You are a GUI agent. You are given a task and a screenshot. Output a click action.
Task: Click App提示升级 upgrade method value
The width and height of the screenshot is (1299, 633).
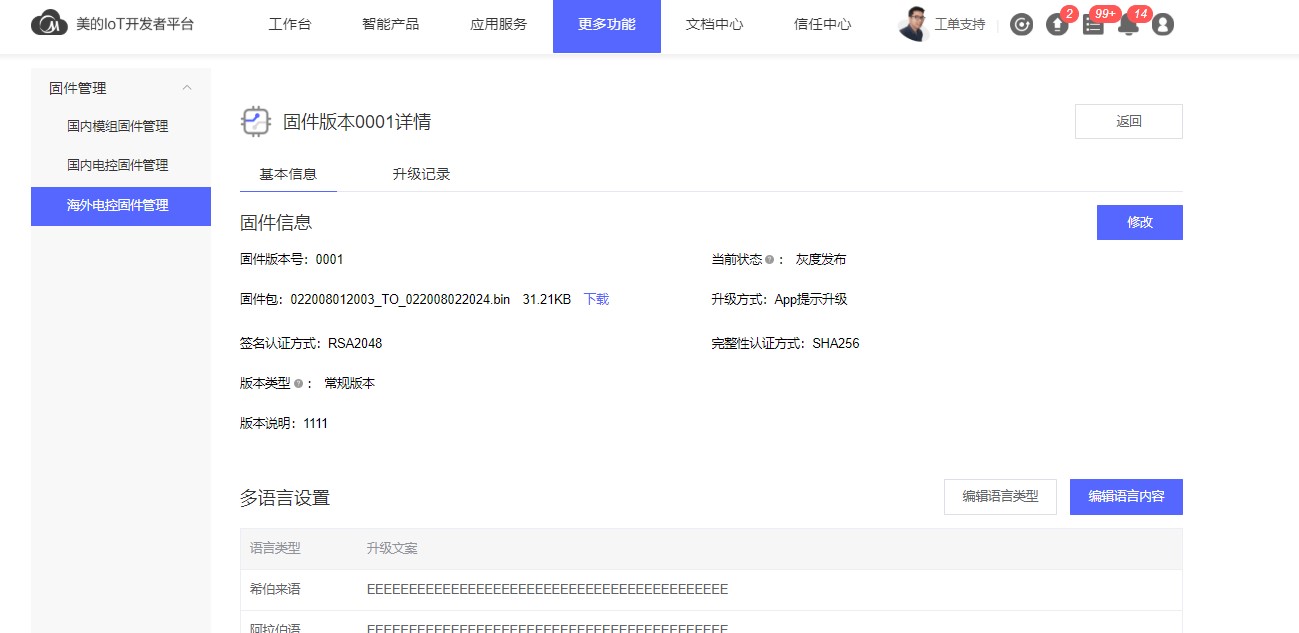click(x=811, y=299)
